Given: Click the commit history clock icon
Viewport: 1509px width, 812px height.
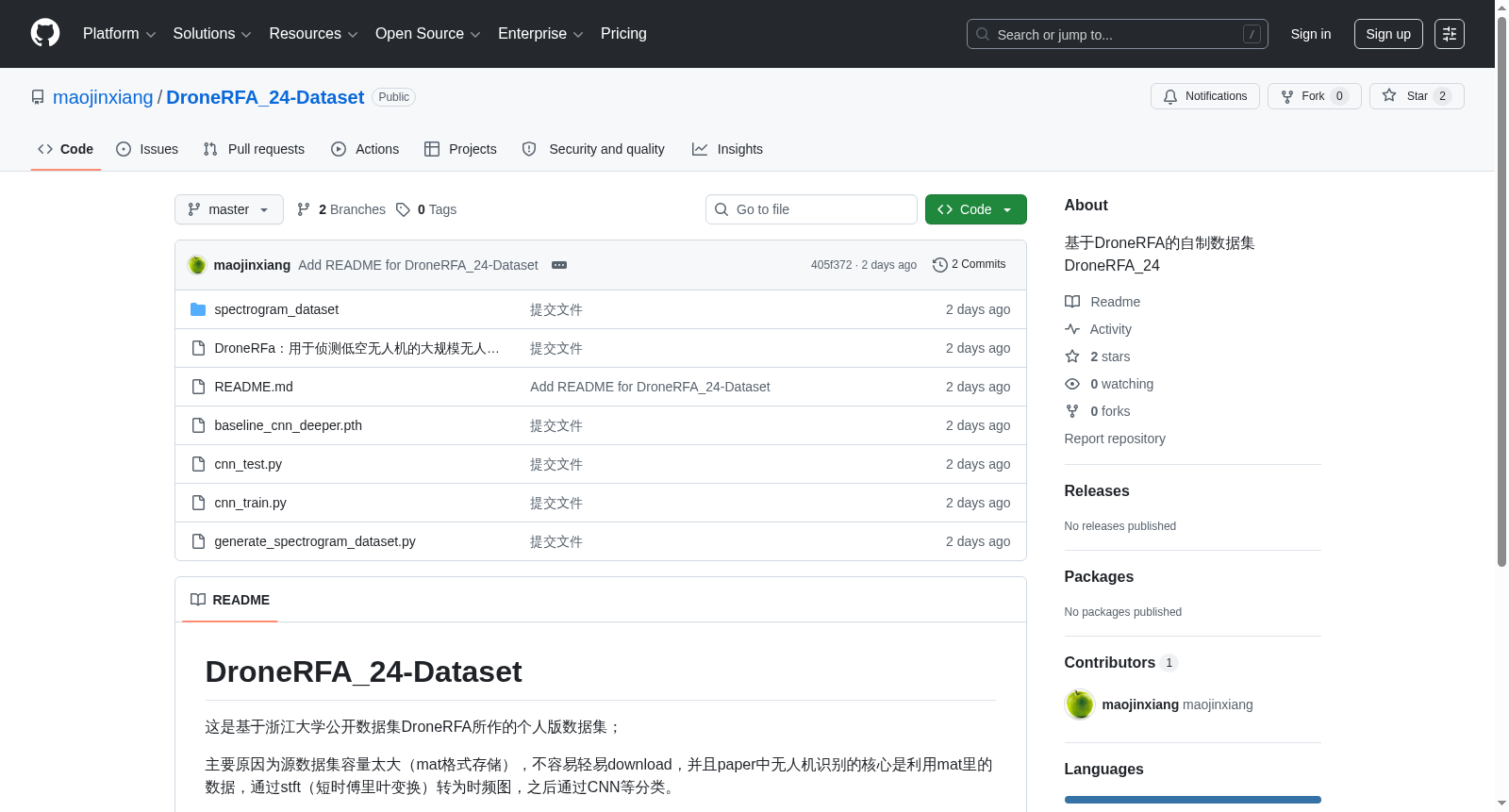Looking at the screenshot, I should (939, 265).
